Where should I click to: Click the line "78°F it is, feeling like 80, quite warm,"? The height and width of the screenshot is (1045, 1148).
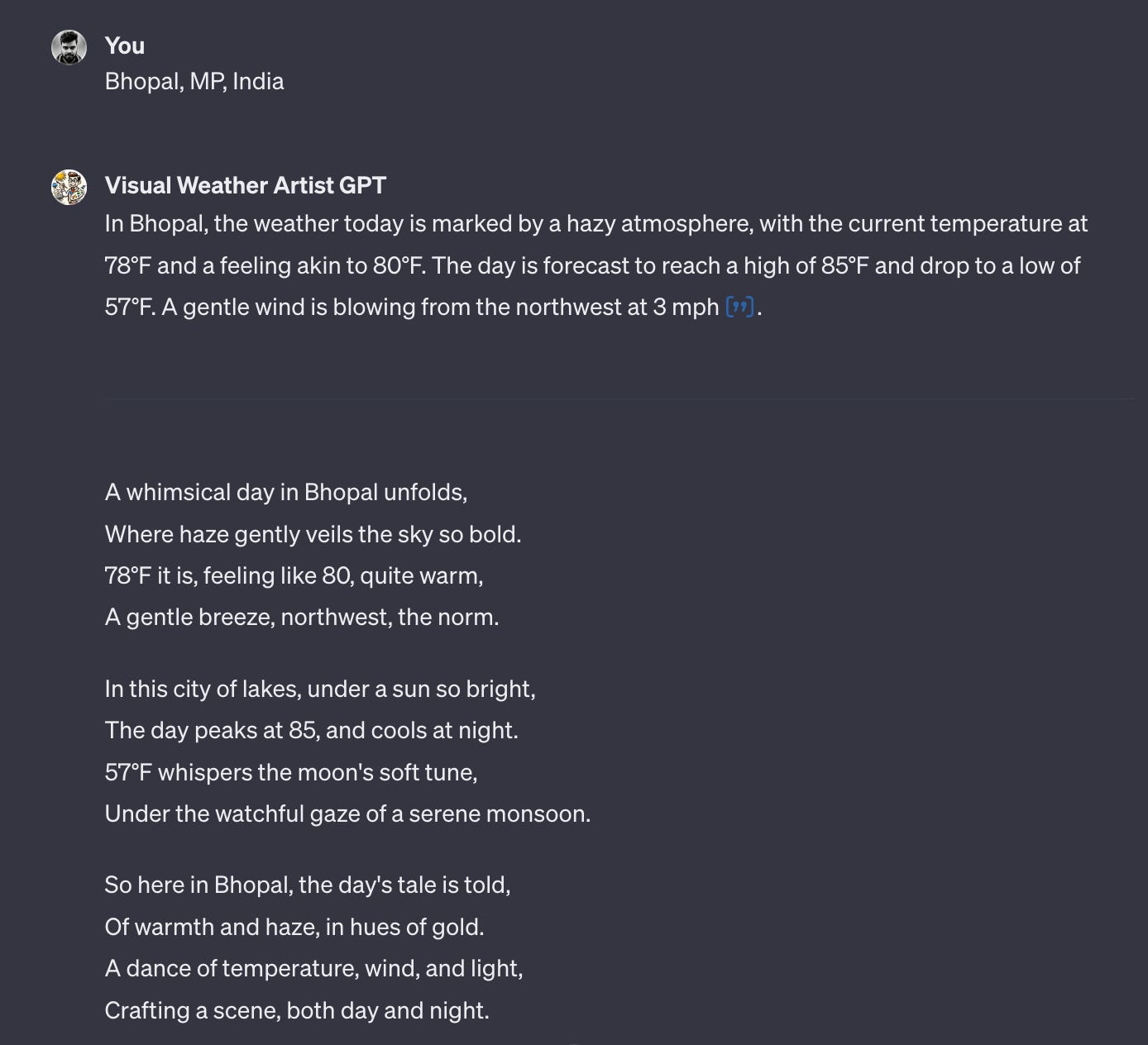[294, 575]
